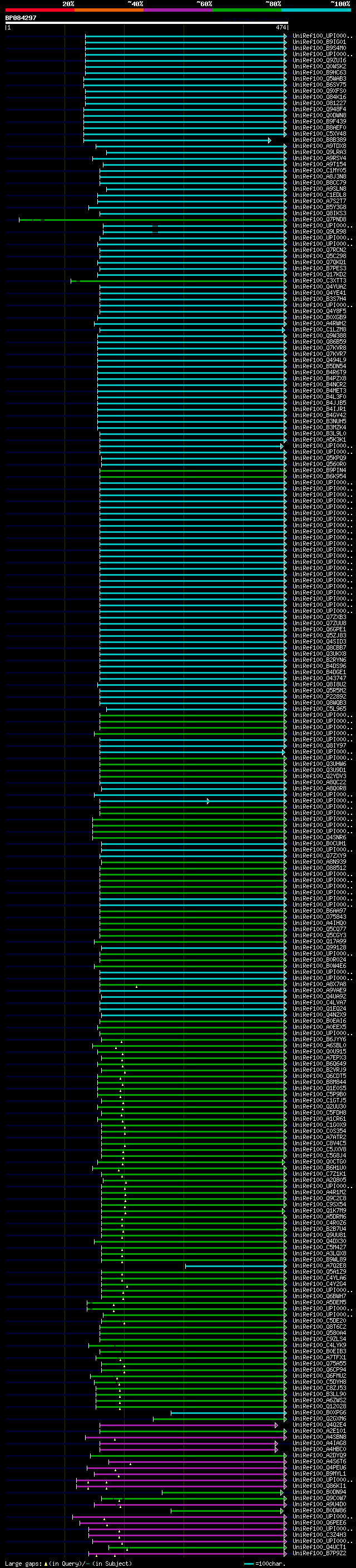Screen dimensions: 356x1568
Task: Select label UniRef100_A9TDX8
Action: tap(319, 146)
